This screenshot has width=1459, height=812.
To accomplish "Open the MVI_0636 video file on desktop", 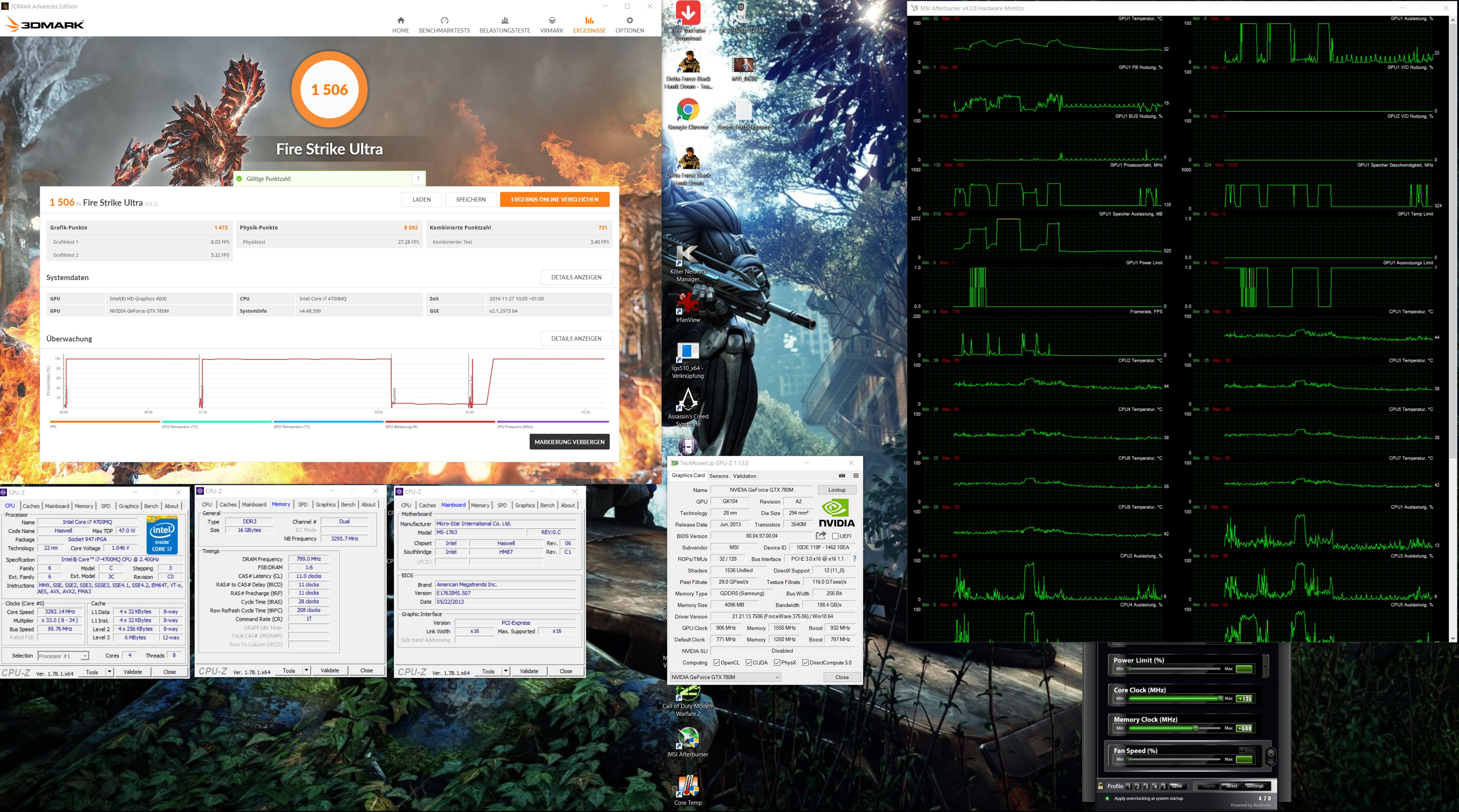I will [743, 69].
